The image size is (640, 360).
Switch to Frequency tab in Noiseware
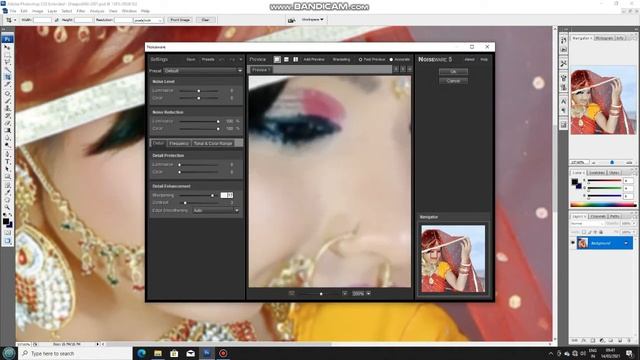pos(179,143)
